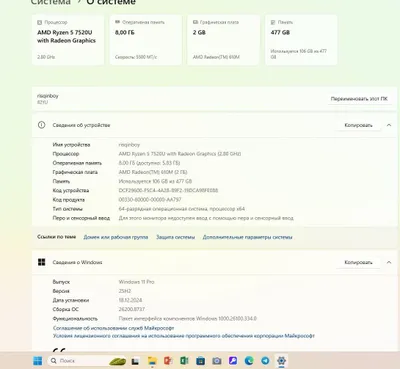Open 'Защита системы' link

[x=175, y=237]
